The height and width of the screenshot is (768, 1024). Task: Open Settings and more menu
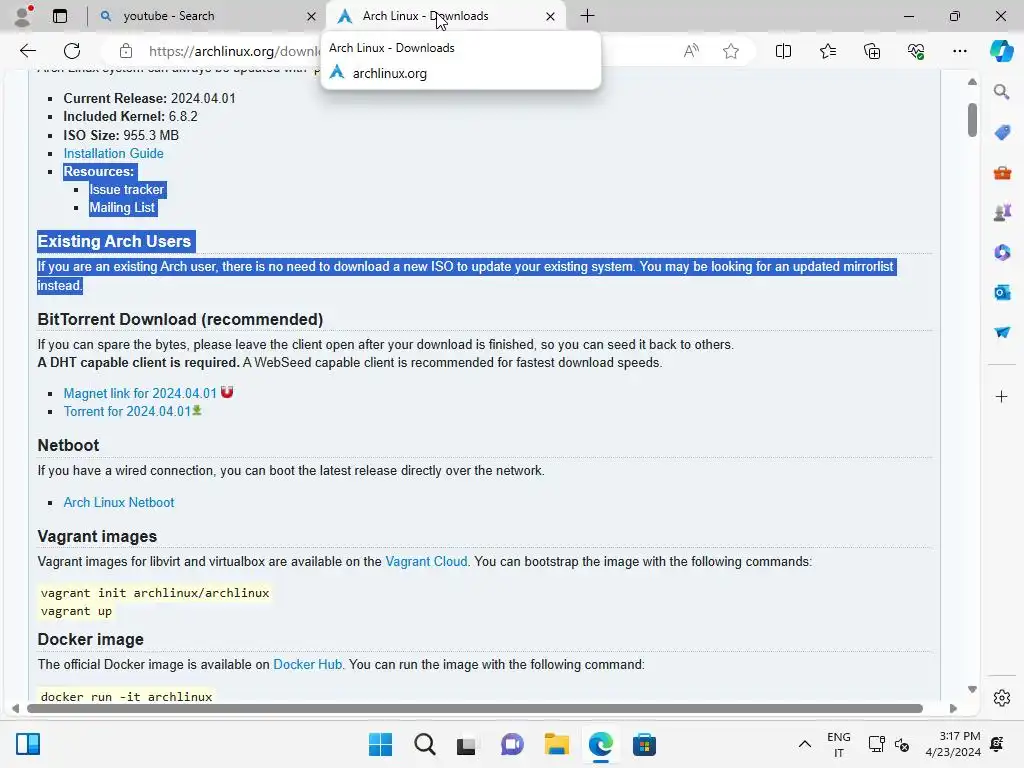(x=959, y=51)
